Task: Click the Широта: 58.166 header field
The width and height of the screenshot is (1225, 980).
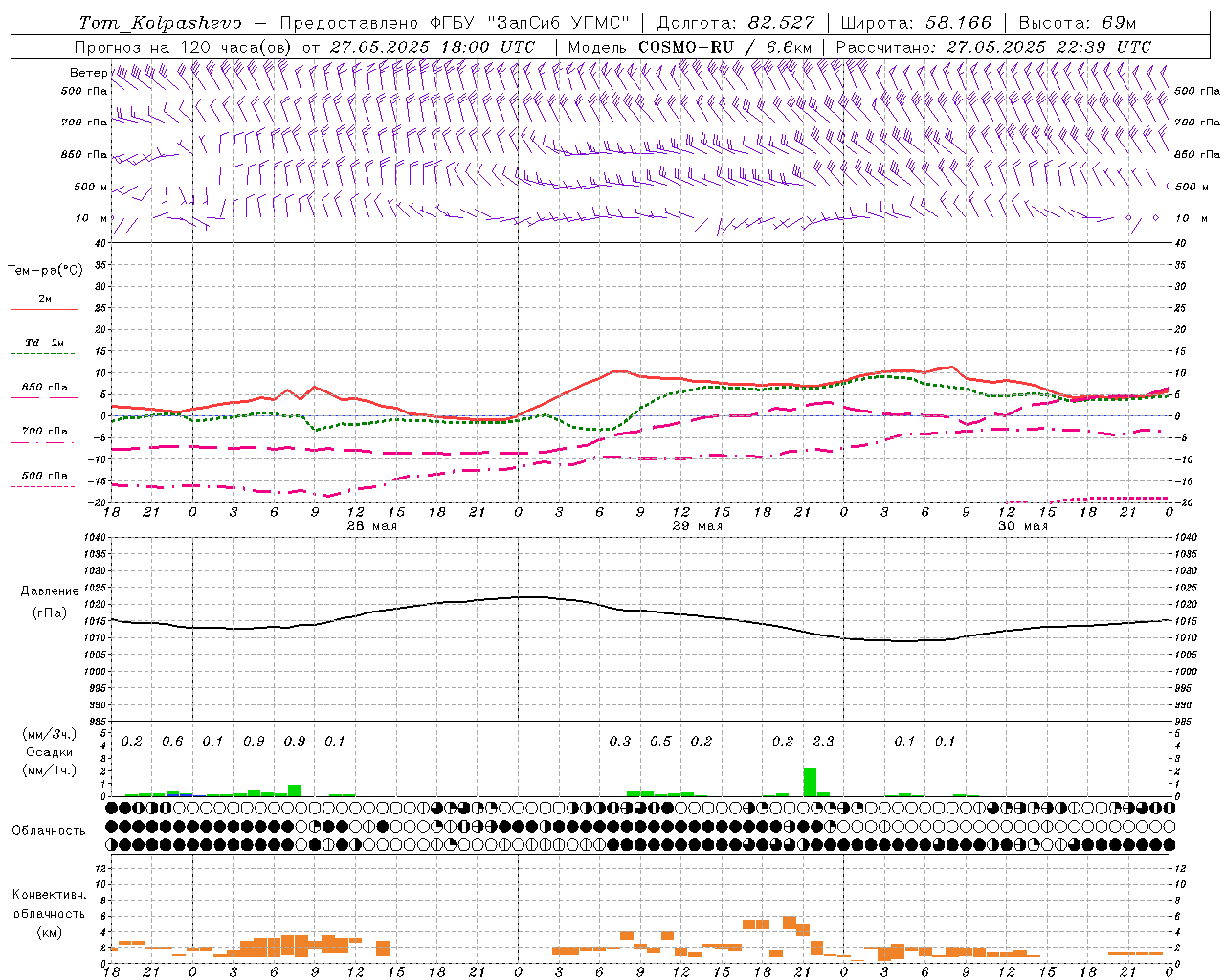Action: (x=917, y=23)
